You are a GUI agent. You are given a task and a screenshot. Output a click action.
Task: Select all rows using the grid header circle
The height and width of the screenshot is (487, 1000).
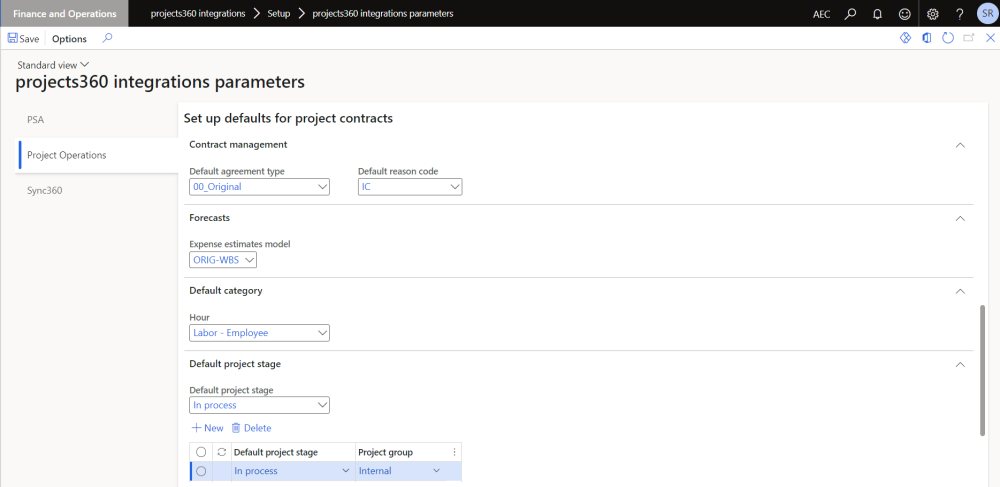pyautogui.click(x=201, y=452)
